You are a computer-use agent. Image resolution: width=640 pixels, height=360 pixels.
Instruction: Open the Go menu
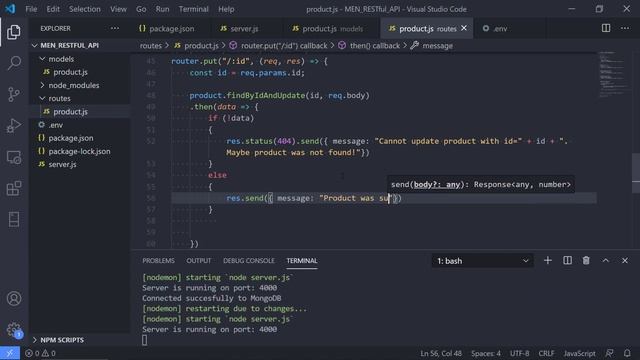[x=141, y=9]
